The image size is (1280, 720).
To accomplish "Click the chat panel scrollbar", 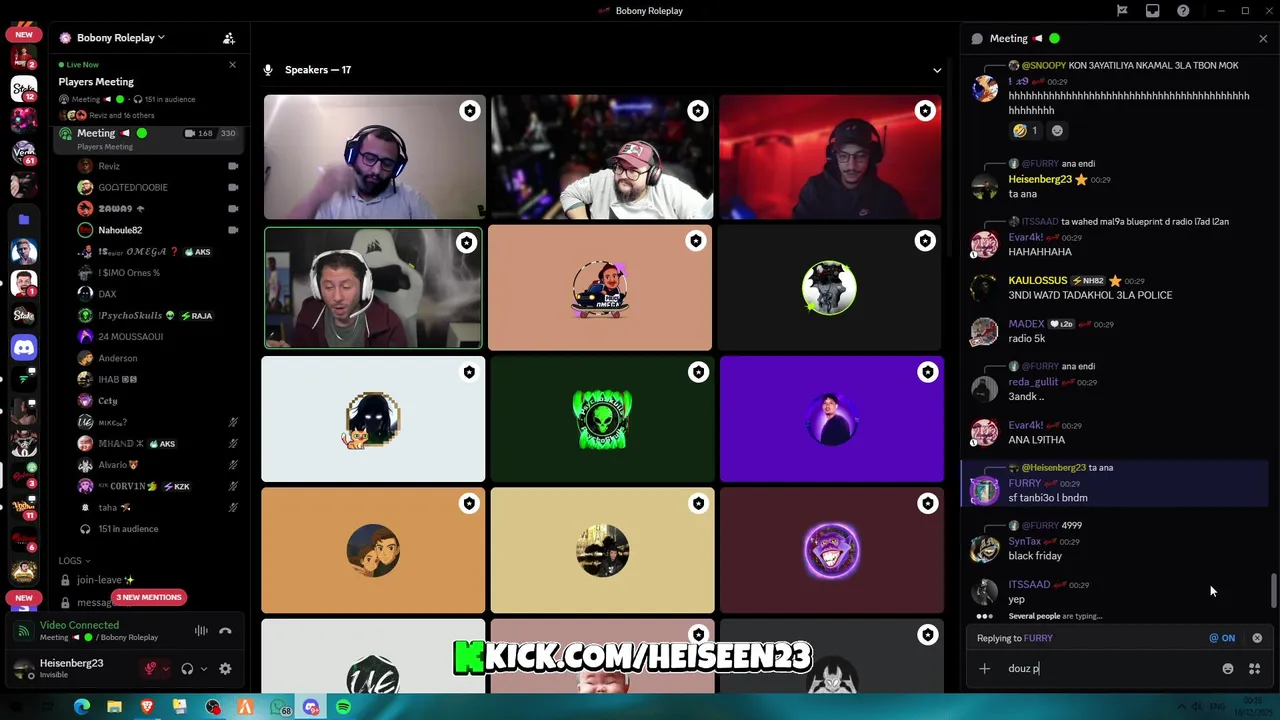I will click(1273, 590).
